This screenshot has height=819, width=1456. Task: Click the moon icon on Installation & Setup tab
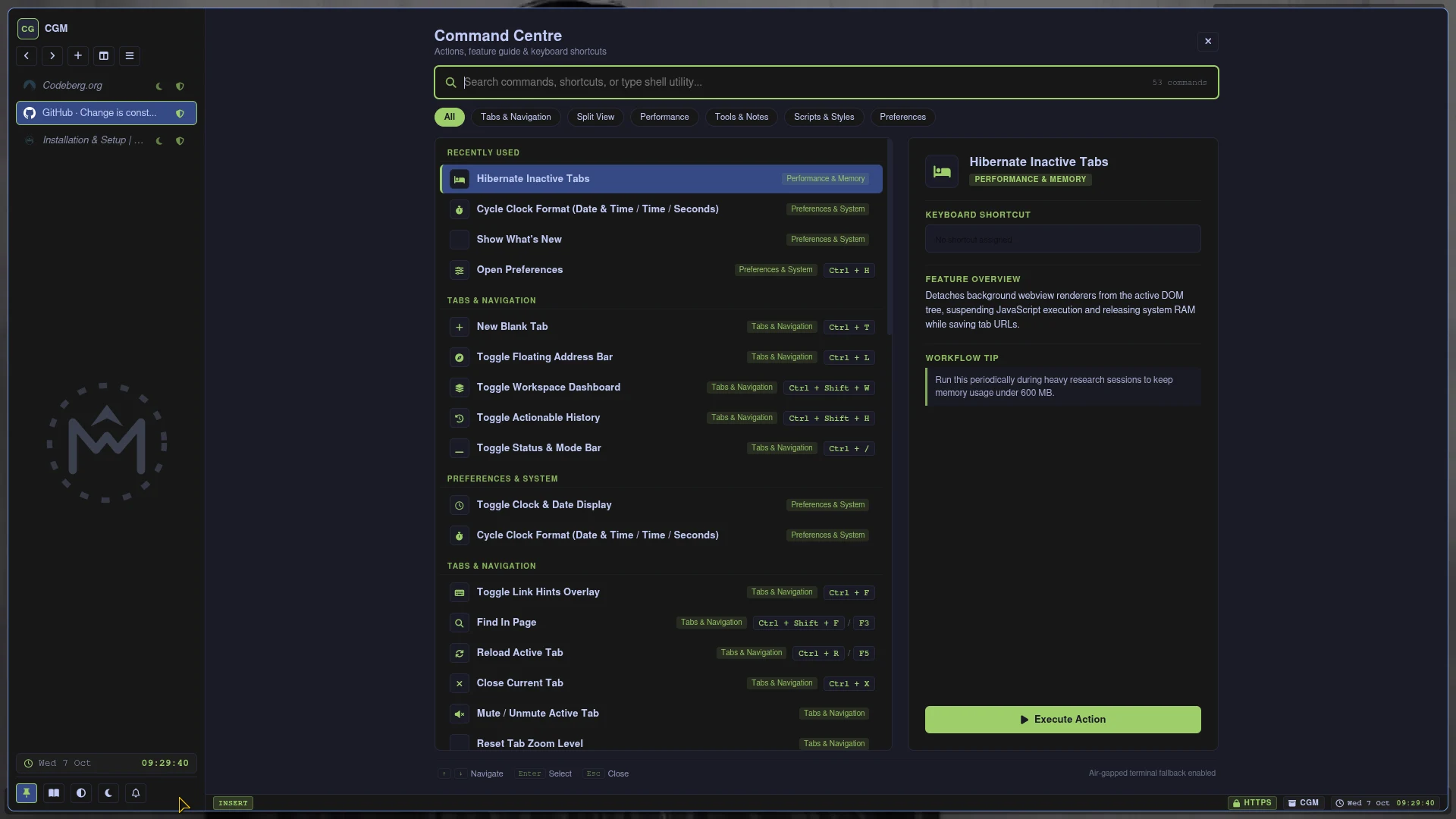159,141
